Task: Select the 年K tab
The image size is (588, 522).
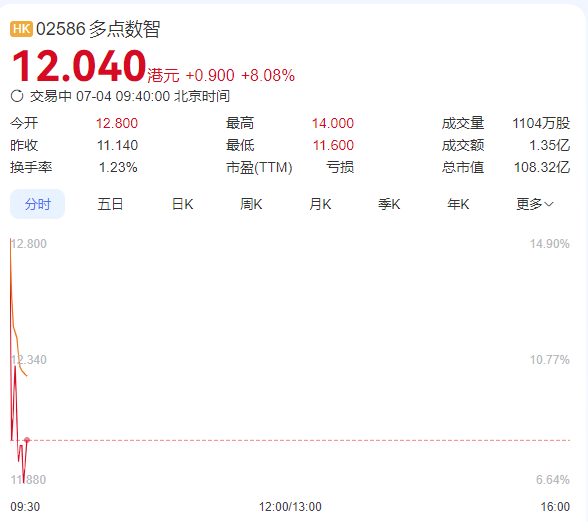Action: (x=458, y=204)
